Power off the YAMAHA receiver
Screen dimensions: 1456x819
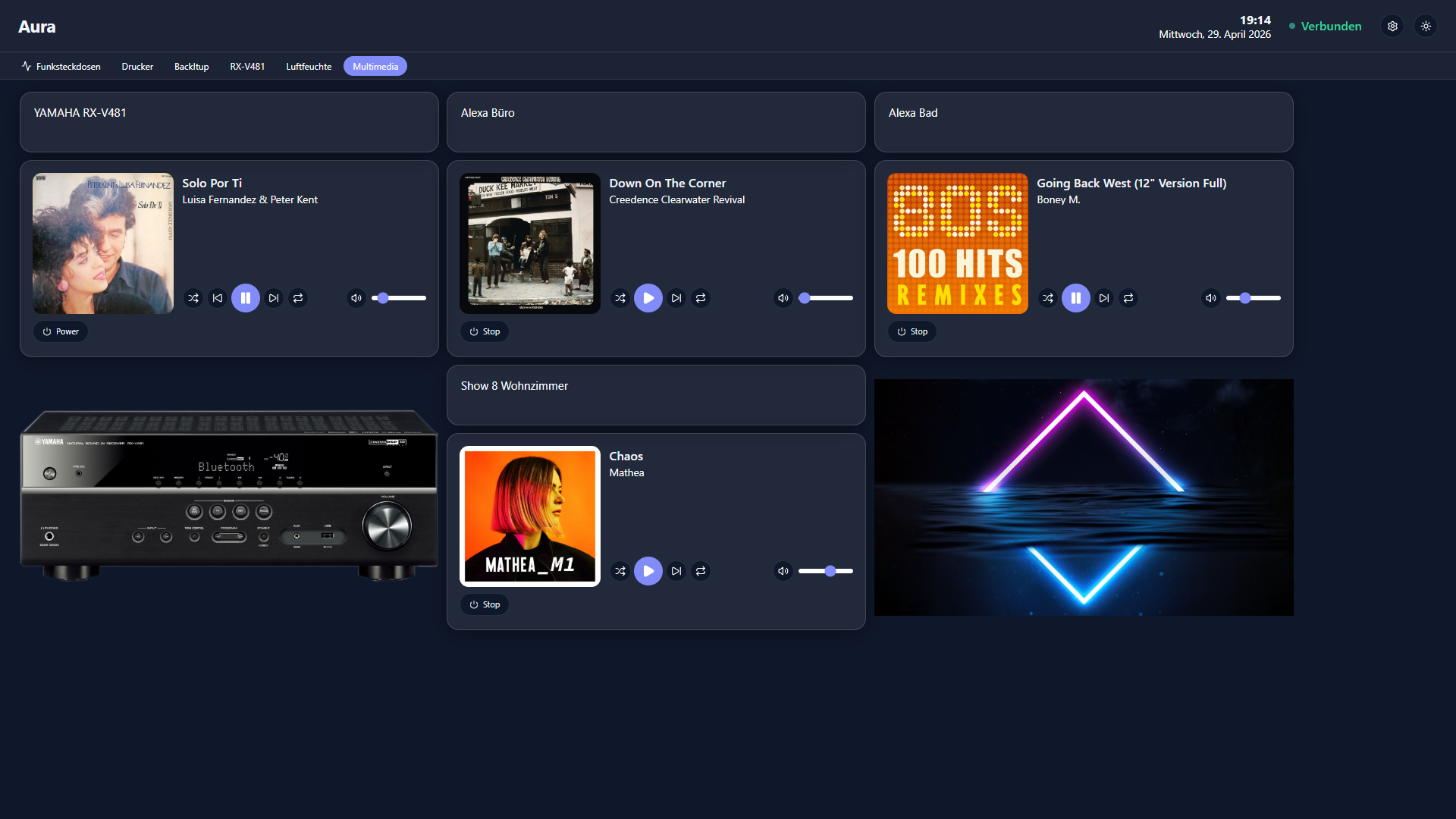(x=61, y=331)
